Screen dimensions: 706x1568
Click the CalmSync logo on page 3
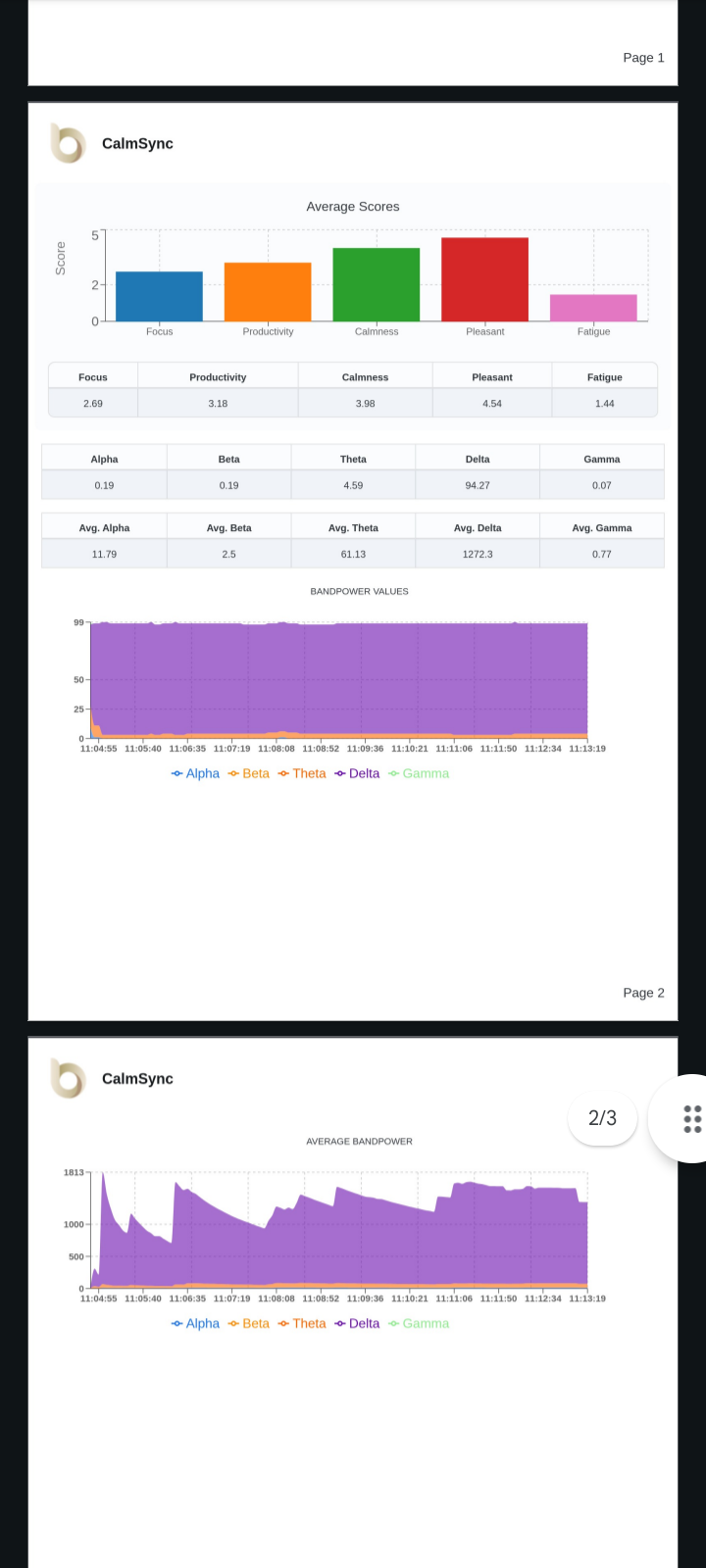(x=69, y=1079)
